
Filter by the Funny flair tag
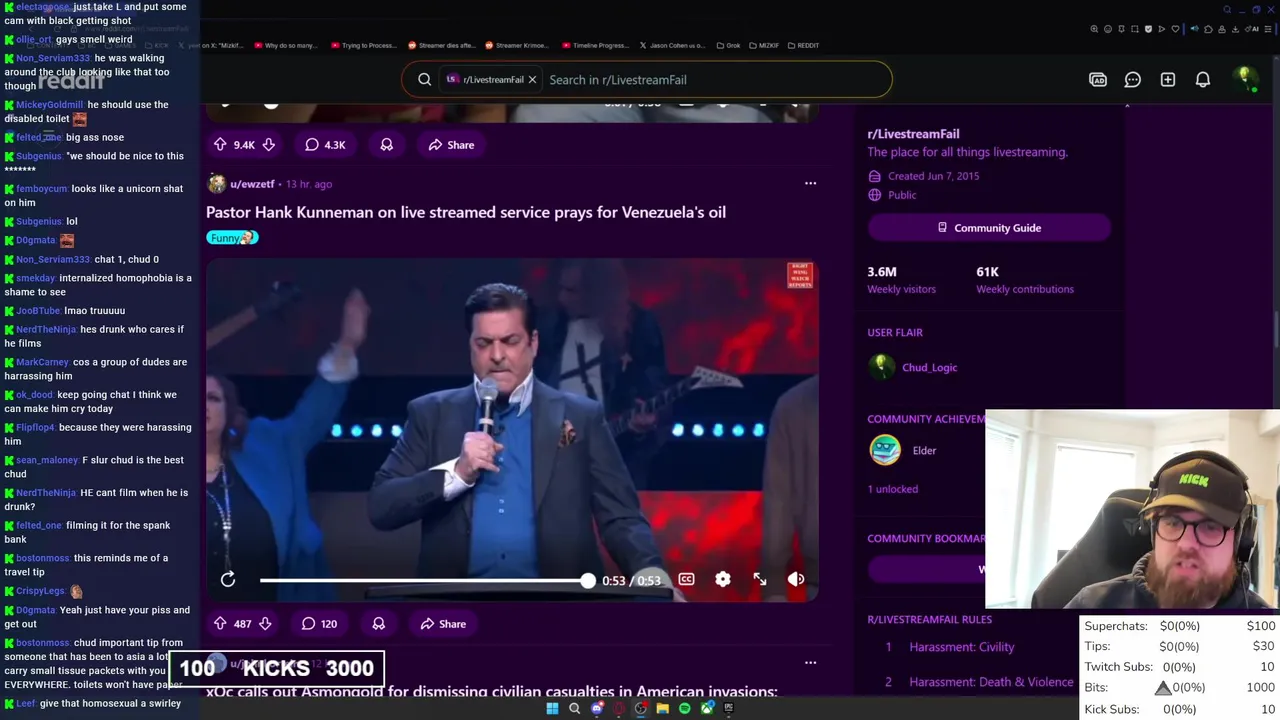[232, 238]
